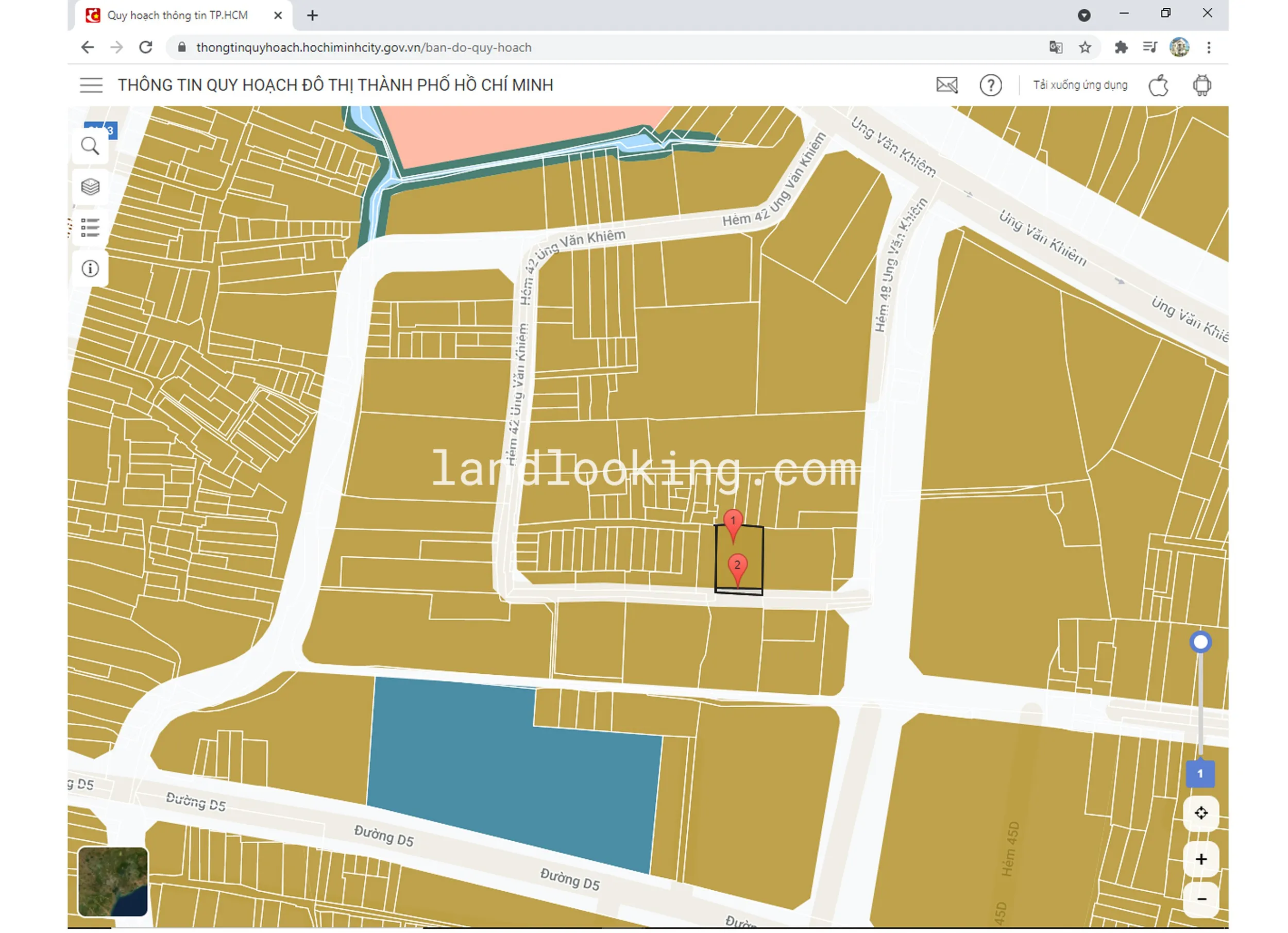
Task: Zoom in with the plus button
Action: point(1200,859)
